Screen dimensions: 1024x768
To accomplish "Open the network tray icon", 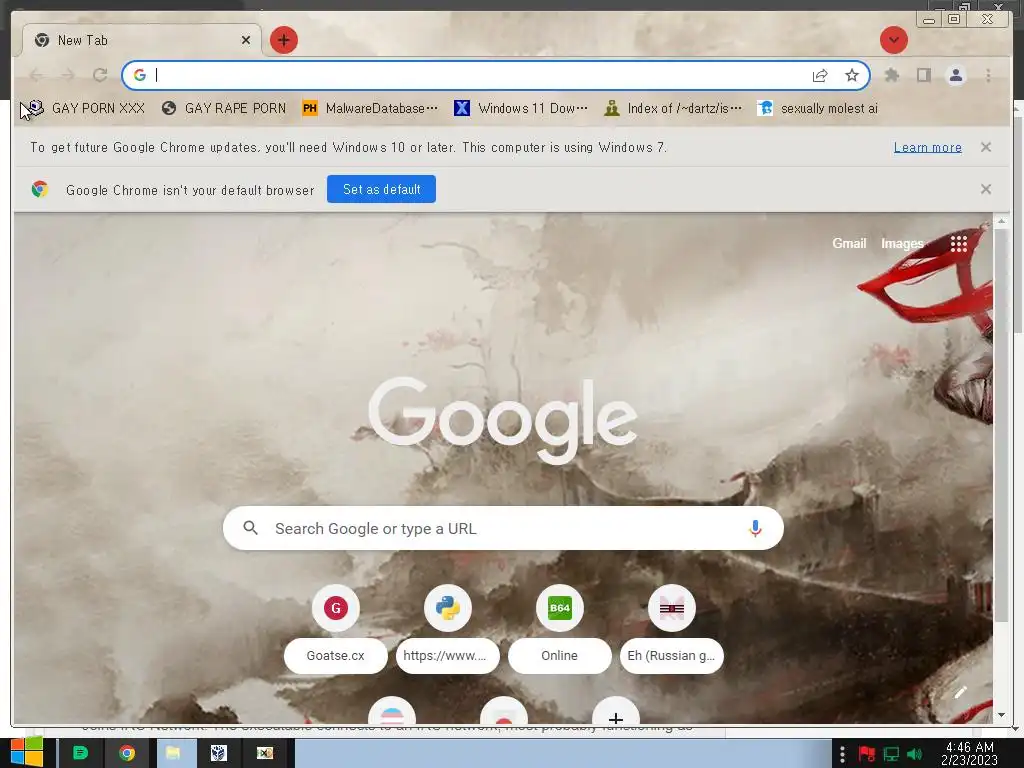I will (891, 754).
